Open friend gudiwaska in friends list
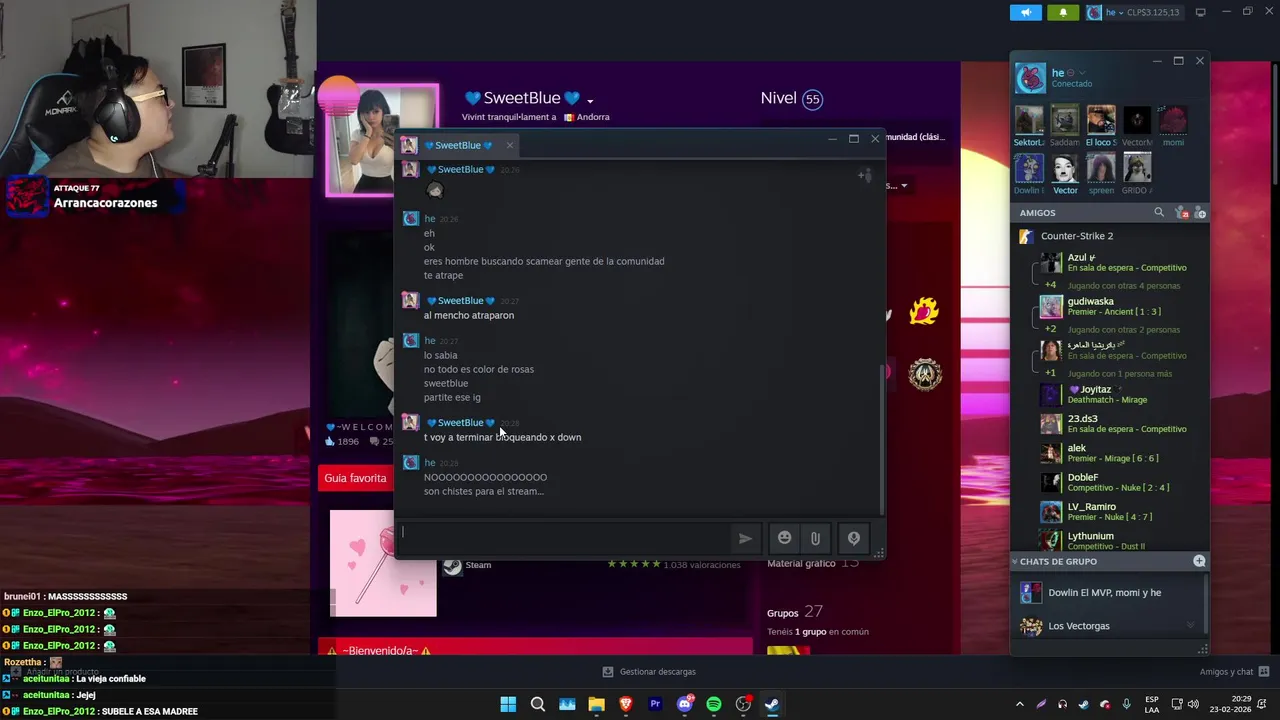1280x720 pixels. pos(1120,306)
